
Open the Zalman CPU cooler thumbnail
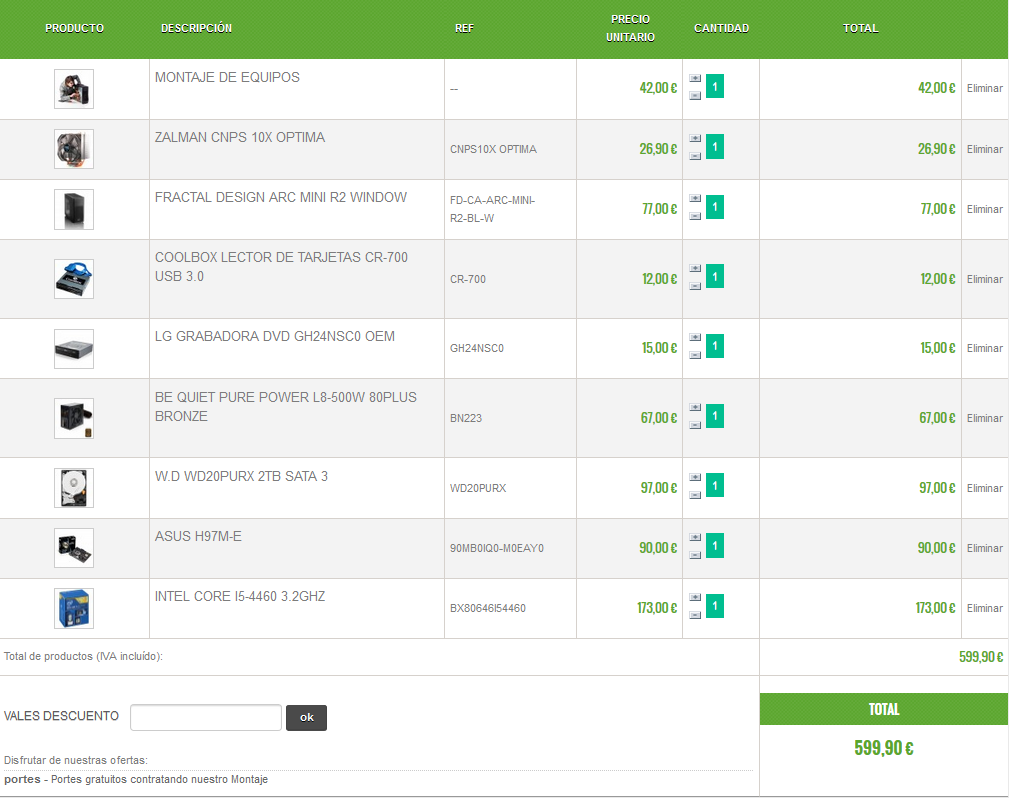tap(74, 149)
